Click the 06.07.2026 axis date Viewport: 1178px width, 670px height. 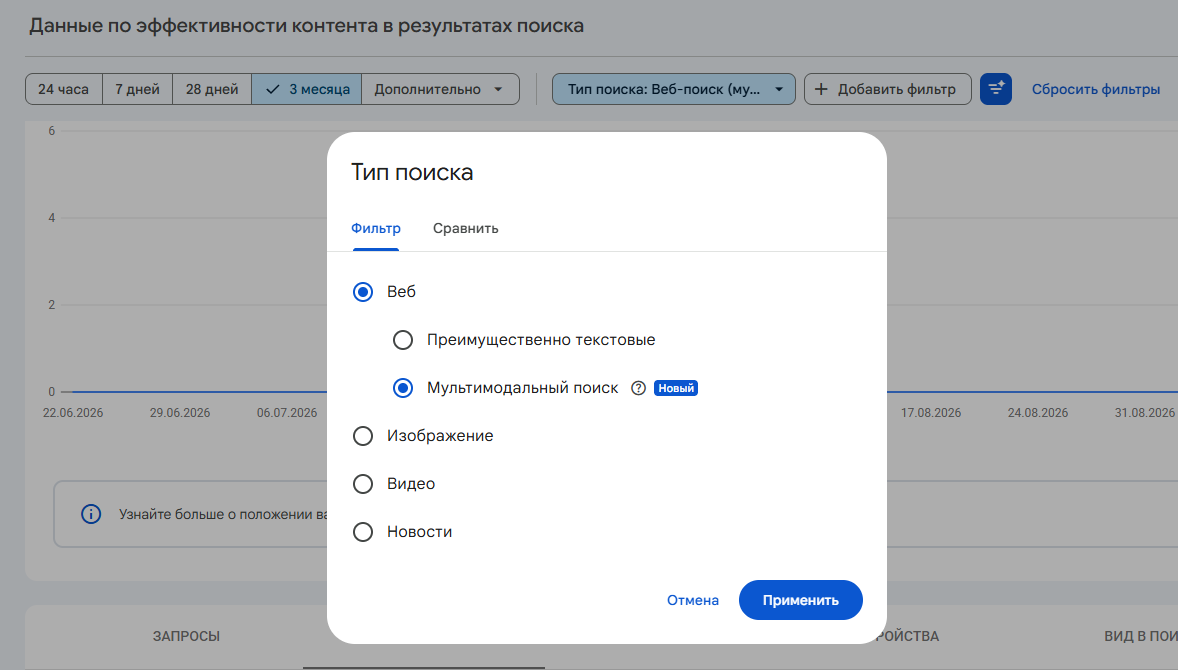[x=287, y=413]
